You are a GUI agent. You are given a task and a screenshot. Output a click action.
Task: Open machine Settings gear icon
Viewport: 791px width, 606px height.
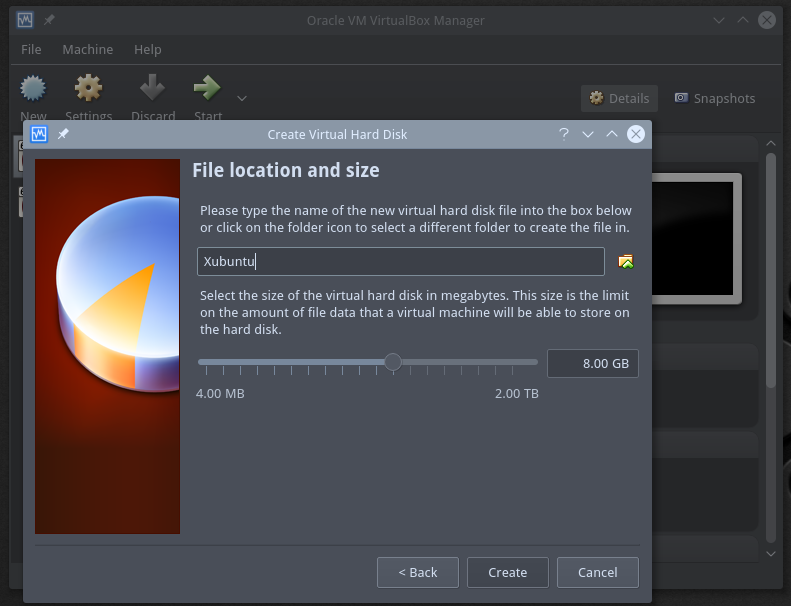coord(88,88)
